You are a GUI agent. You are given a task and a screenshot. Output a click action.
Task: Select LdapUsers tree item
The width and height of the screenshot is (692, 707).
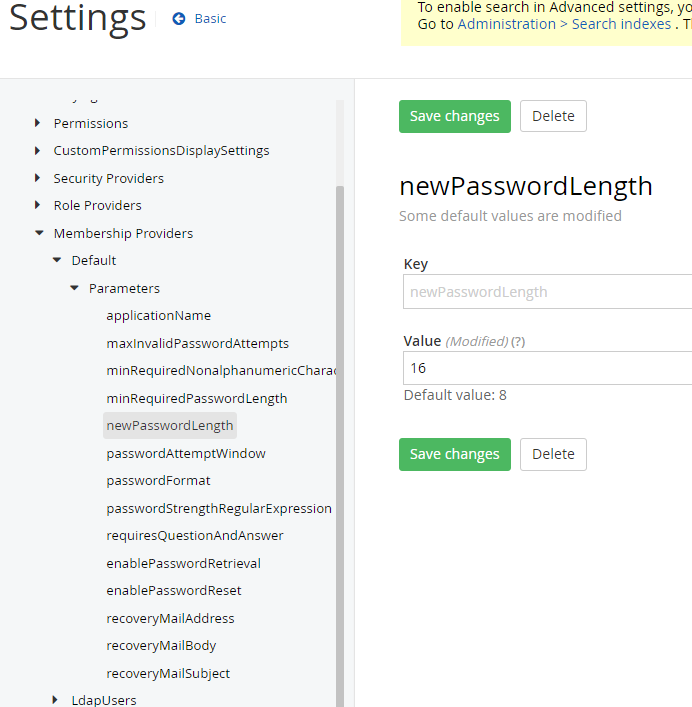click(x=104, y=700)
